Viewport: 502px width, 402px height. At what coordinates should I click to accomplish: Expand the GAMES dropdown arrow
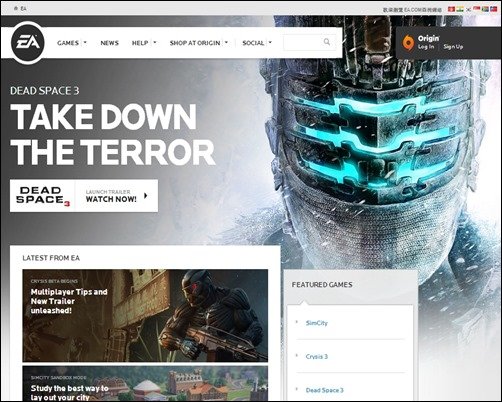pyautogui.click(x=85, y=43)
